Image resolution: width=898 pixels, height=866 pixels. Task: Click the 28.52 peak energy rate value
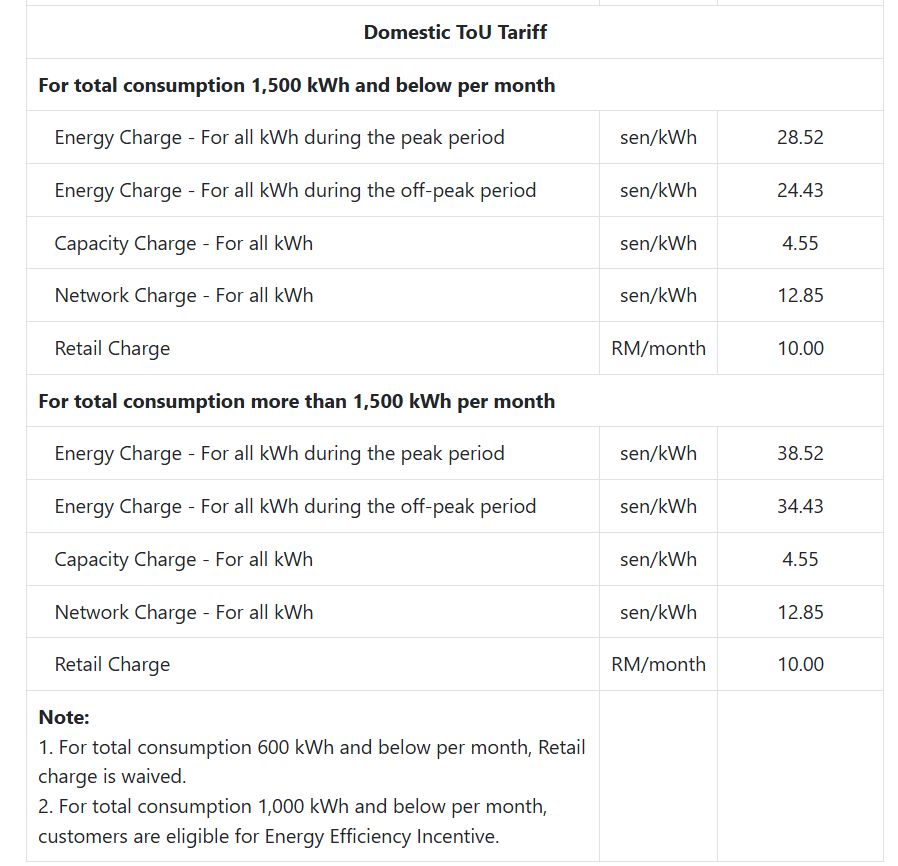(x=800, y=137)
